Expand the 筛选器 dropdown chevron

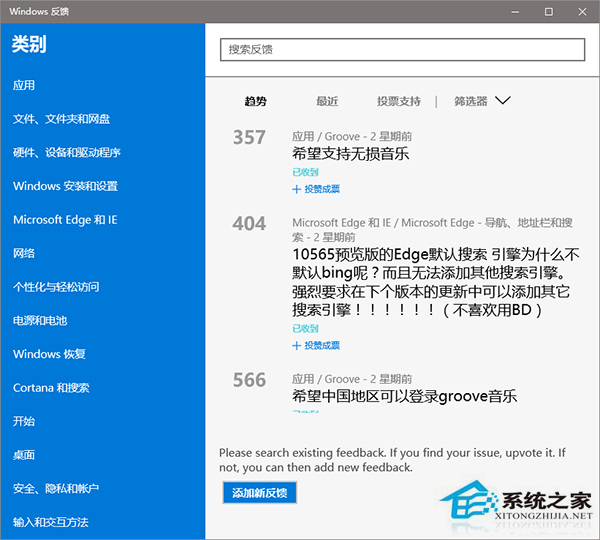pyautogui.click(x=502, y=101)
